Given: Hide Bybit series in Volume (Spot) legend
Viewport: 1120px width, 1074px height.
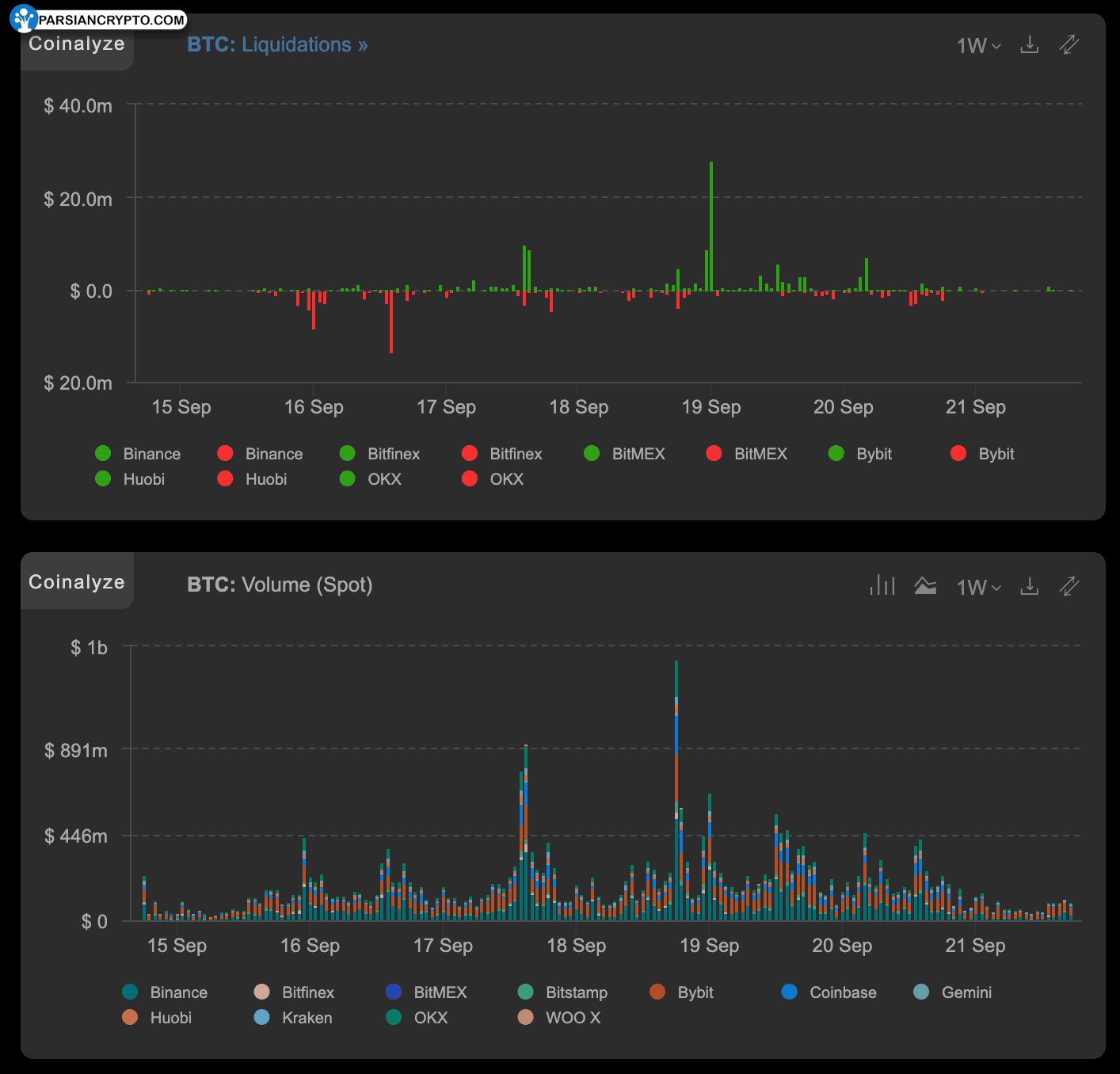Looking at the screenshot, I should pos(681,992).
